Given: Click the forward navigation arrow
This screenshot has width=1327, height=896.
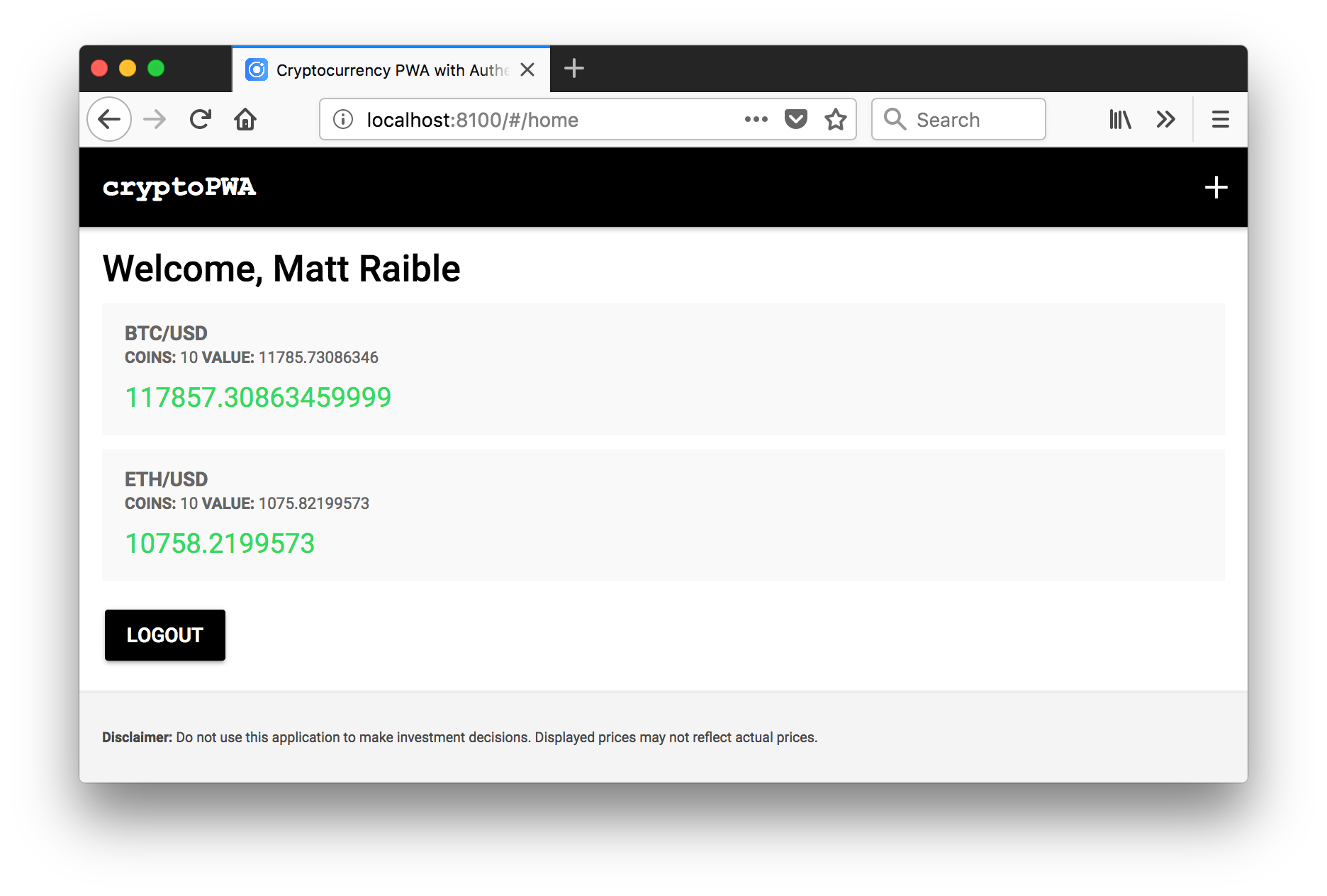Looking at the screenshot, I should [x=155, y=120].
